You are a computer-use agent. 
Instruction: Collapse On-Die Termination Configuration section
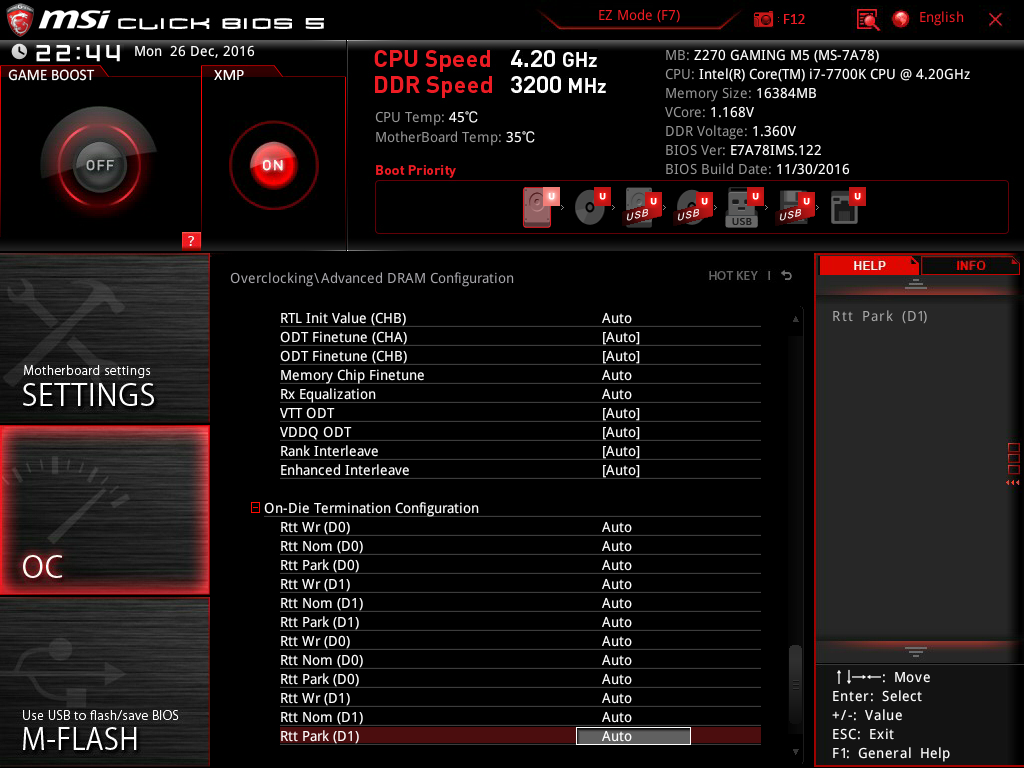[x=255, y=507]
